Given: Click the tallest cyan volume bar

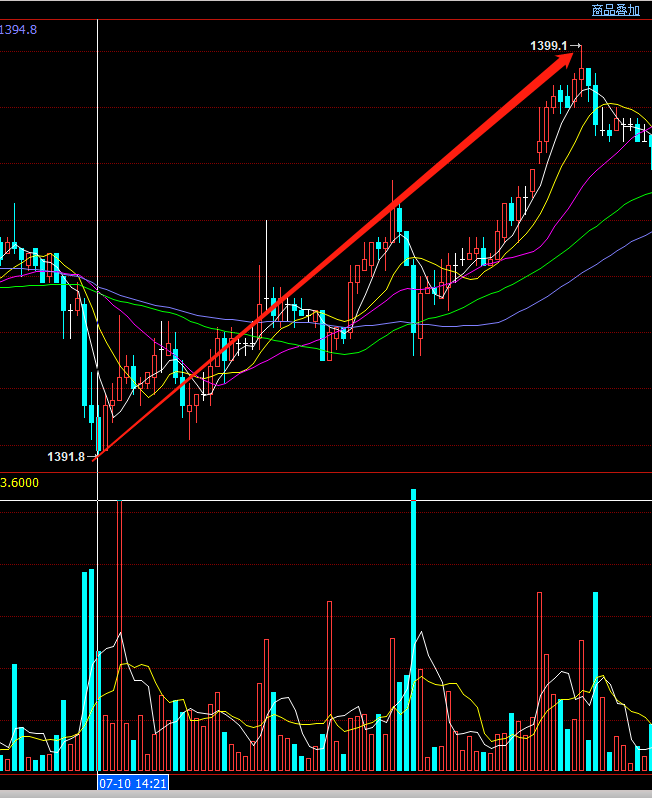Looking at the screenshot, I should pos(413,630).
